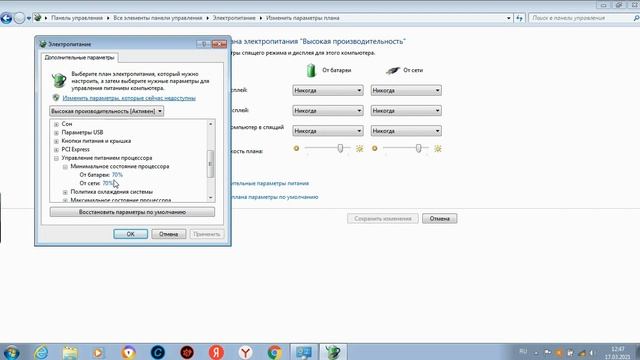The height and width of the screenshot is (360, 640).
Task: Expand the PCI Express node
Action: (56, 150)
